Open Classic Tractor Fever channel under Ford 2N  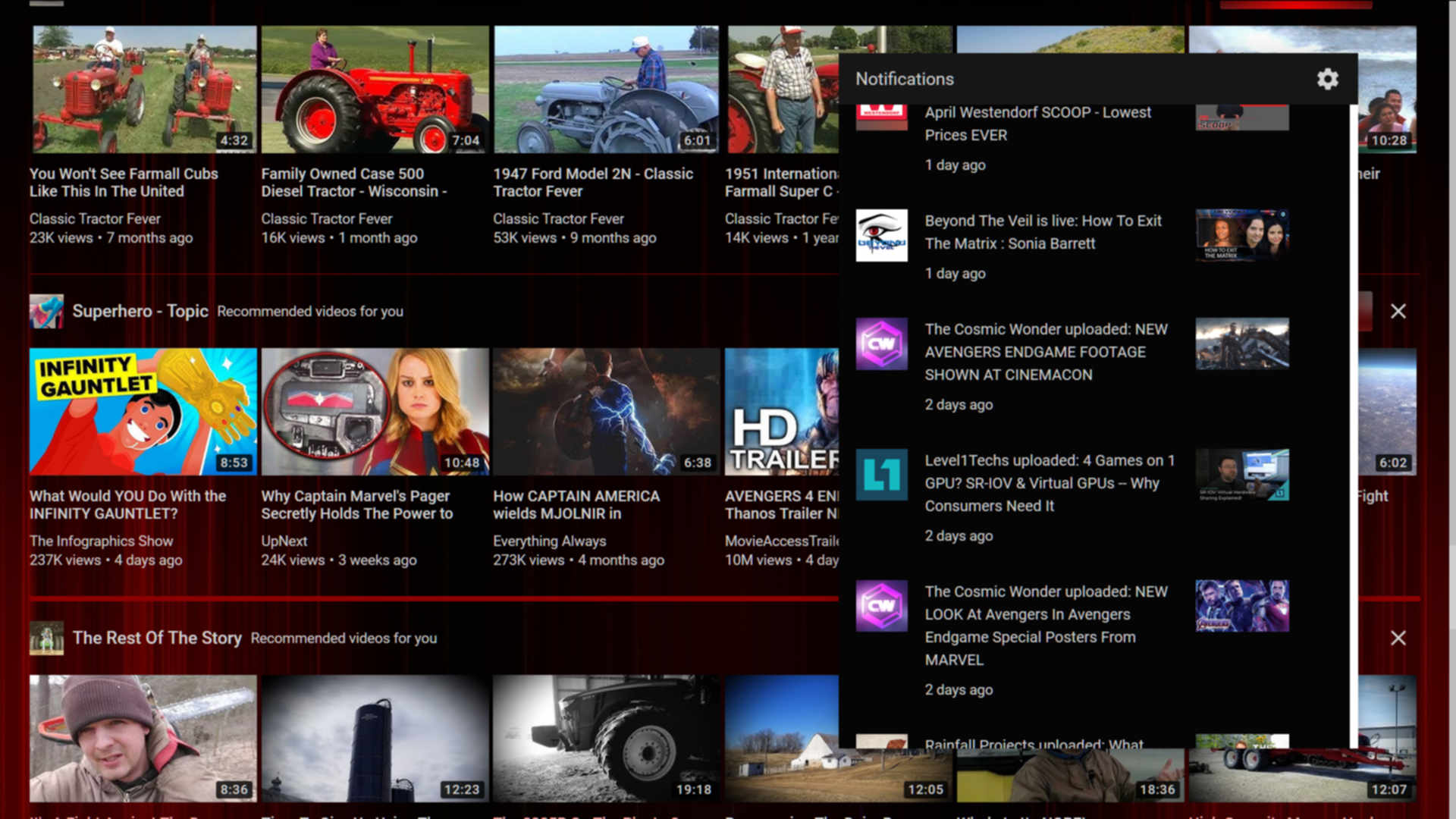click(558, 218)
